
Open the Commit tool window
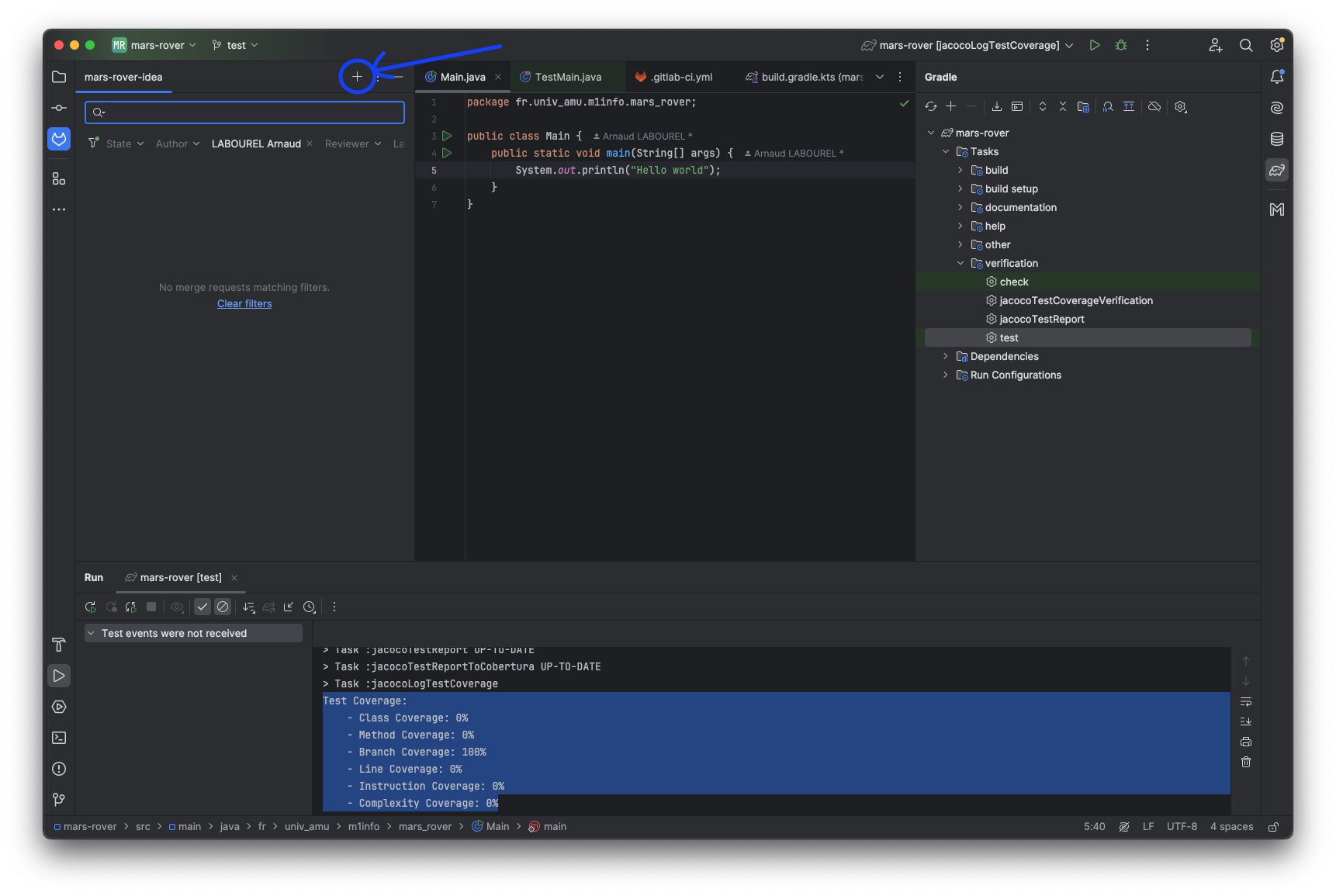pos(59,108)
